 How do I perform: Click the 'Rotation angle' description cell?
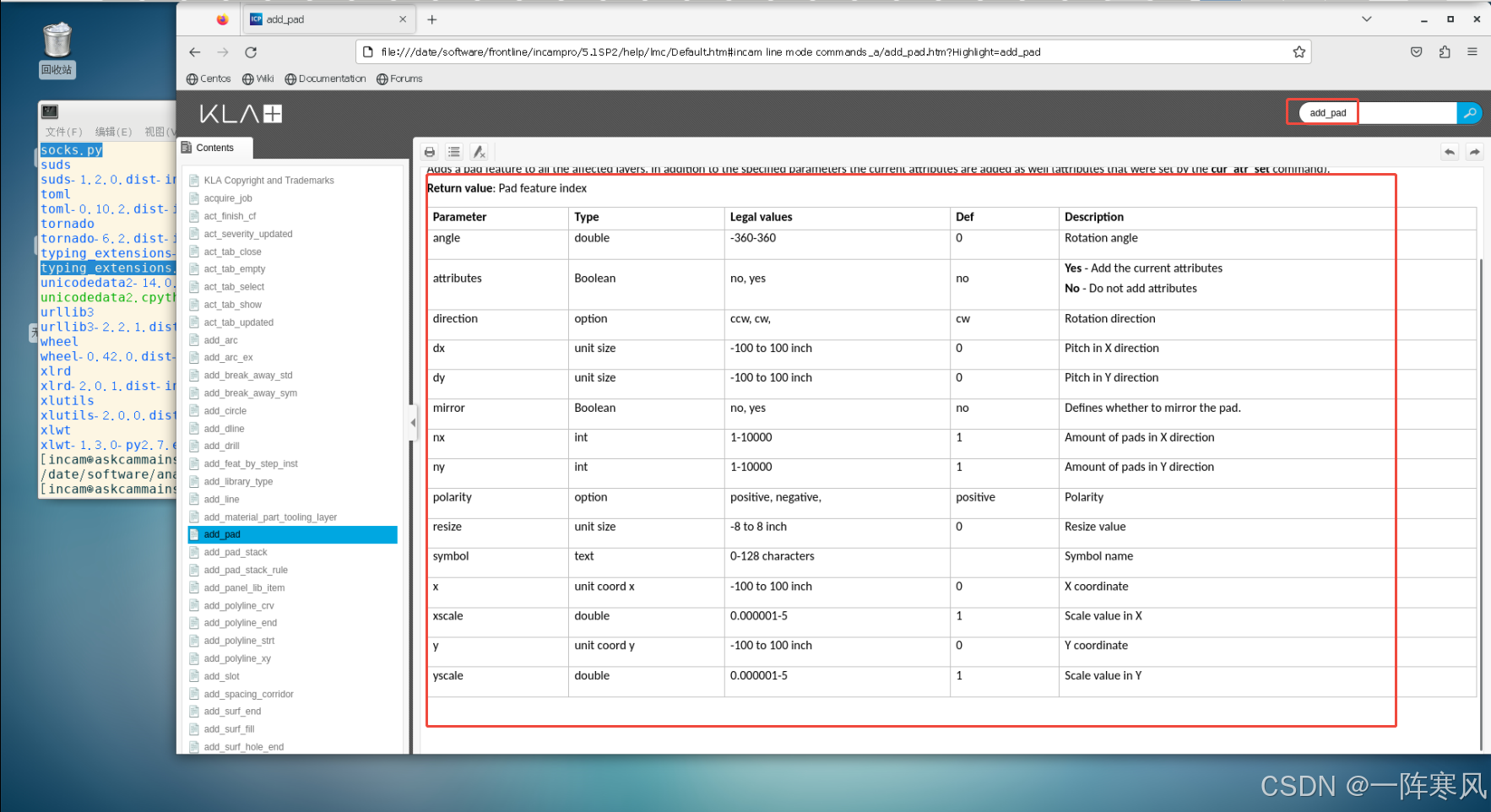coord(1267,243)
